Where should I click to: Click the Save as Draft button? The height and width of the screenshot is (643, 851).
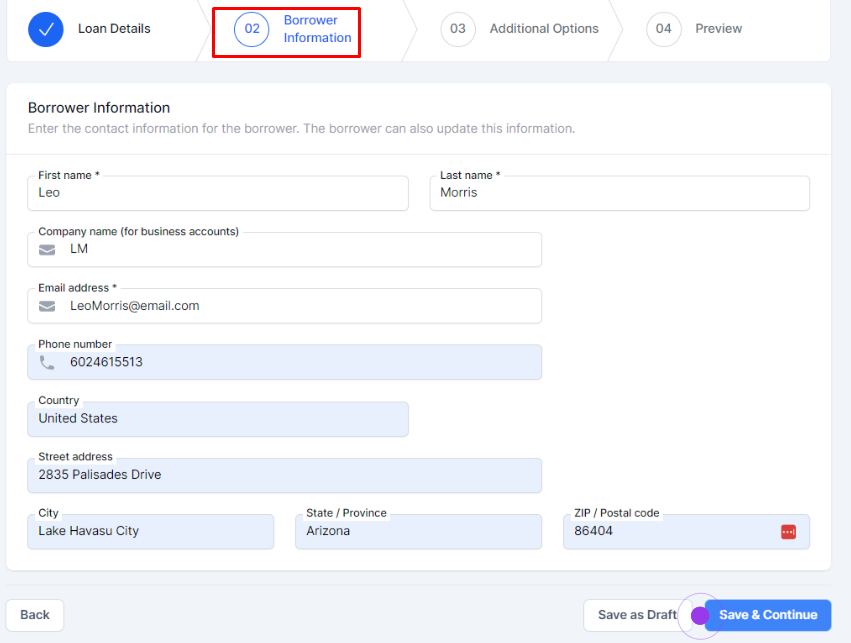pos(636,615)
